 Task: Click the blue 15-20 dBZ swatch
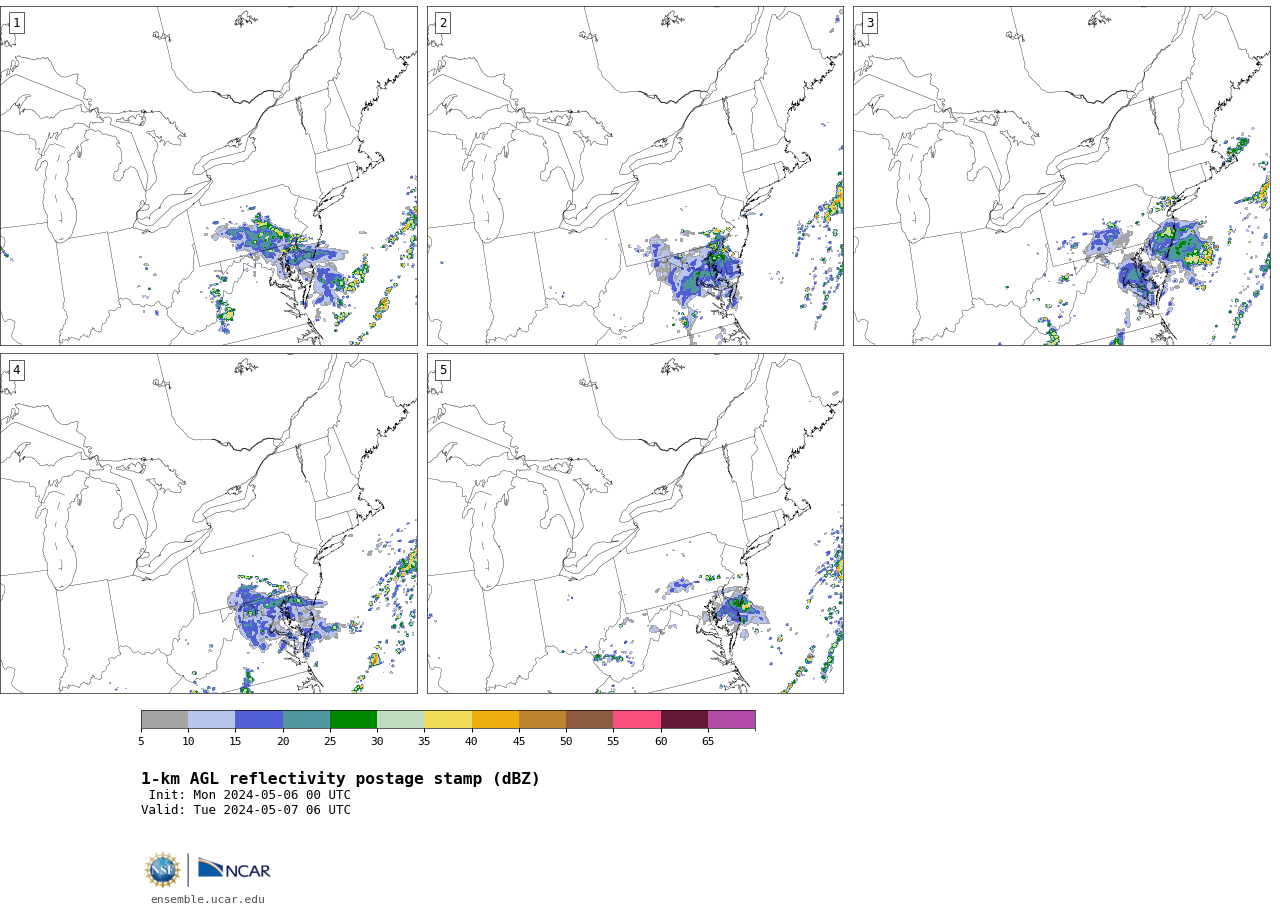(x=259, y=720)
